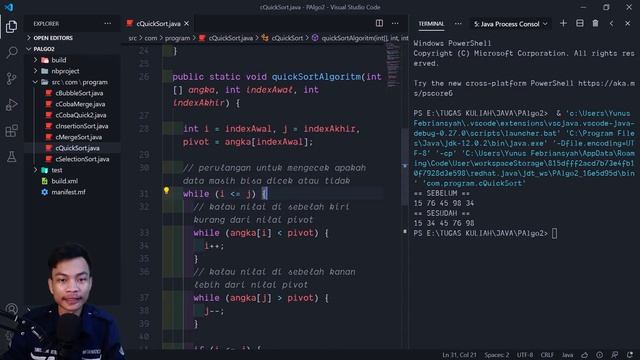
Task: Open terminal panel more options
Action: coord(458,24)
